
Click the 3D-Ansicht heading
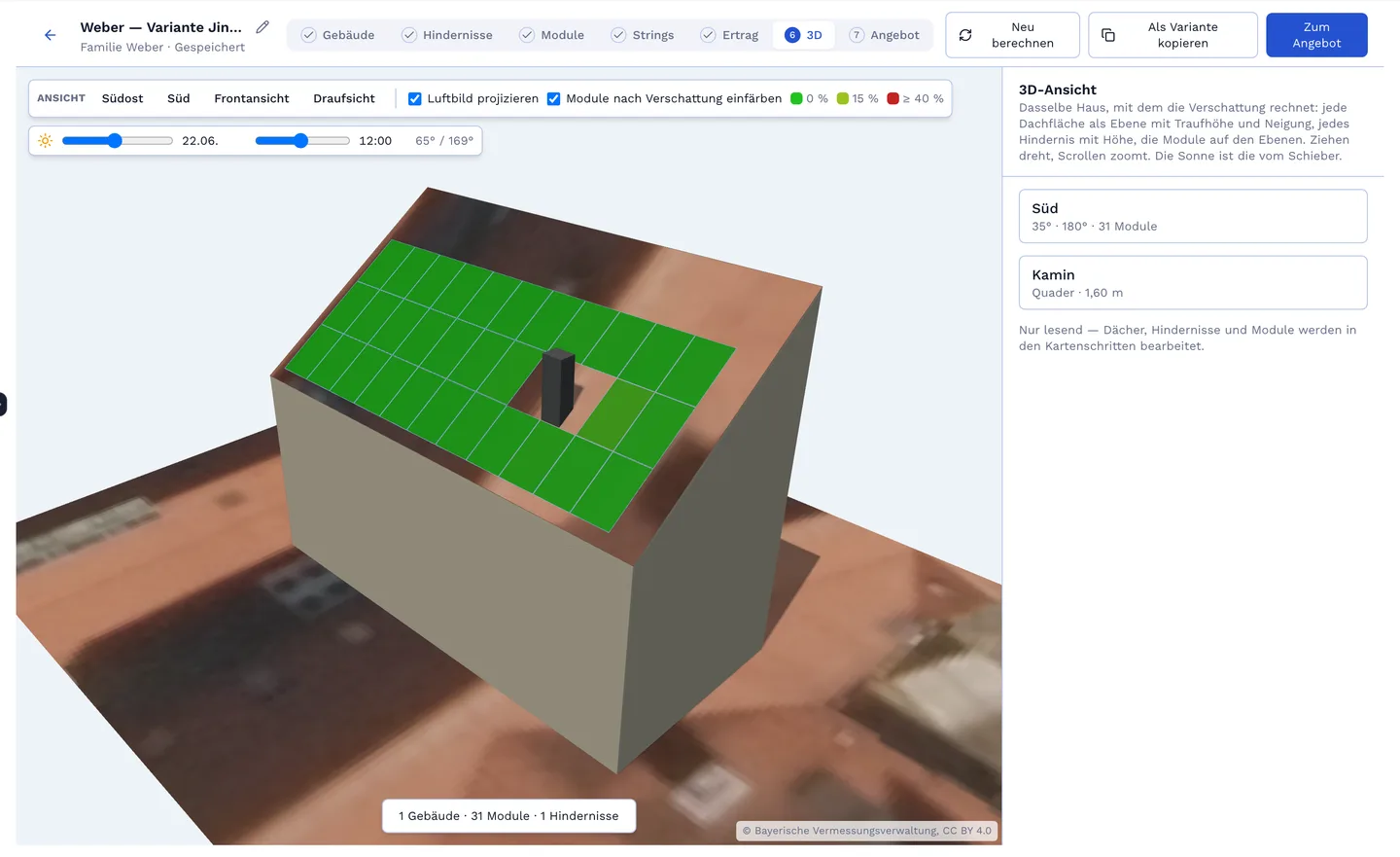pyautogui.click(x=1058, y=89)
